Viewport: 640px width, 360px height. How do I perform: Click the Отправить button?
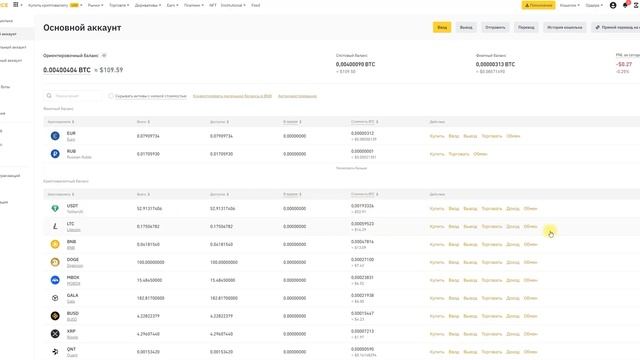[x=495, y=27]
